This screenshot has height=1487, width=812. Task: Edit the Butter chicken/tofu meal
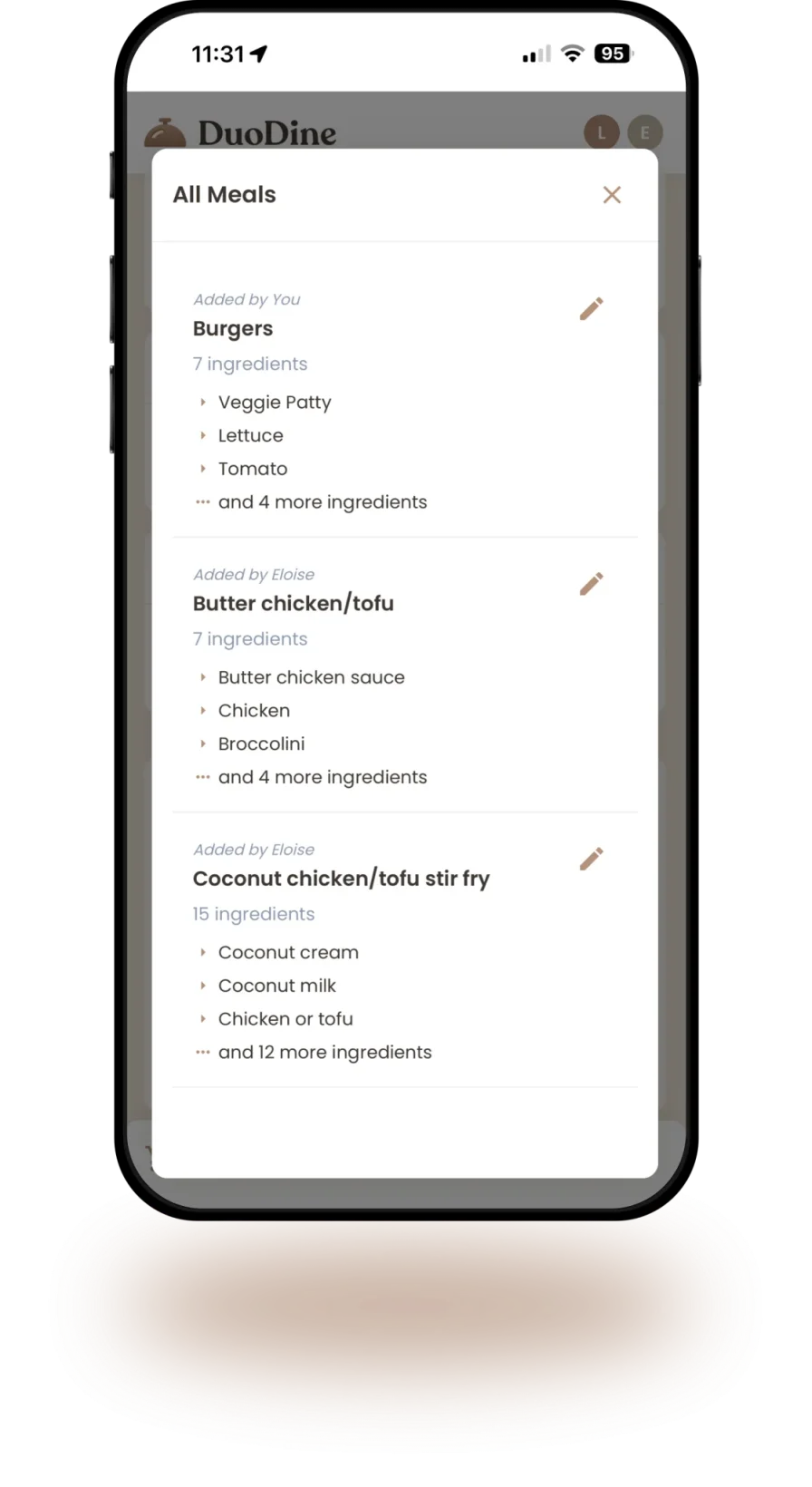click(591, 583)
